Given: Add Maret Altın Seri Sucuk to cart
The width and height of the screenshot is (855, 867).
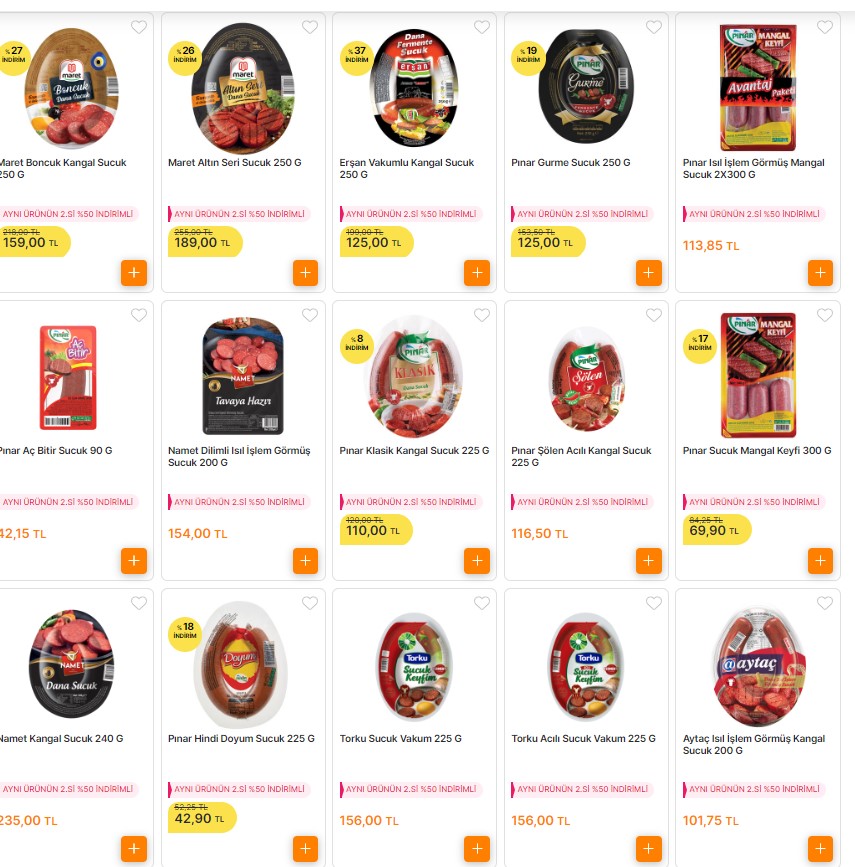Looking at the screenshot, I should pos(305,273).
